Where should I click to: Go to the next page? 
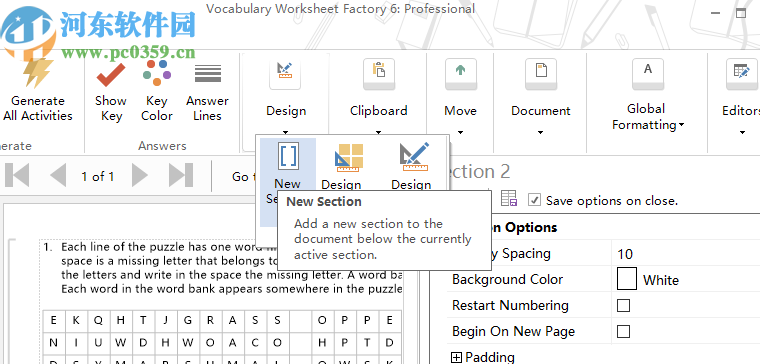[x=139, y=175]
